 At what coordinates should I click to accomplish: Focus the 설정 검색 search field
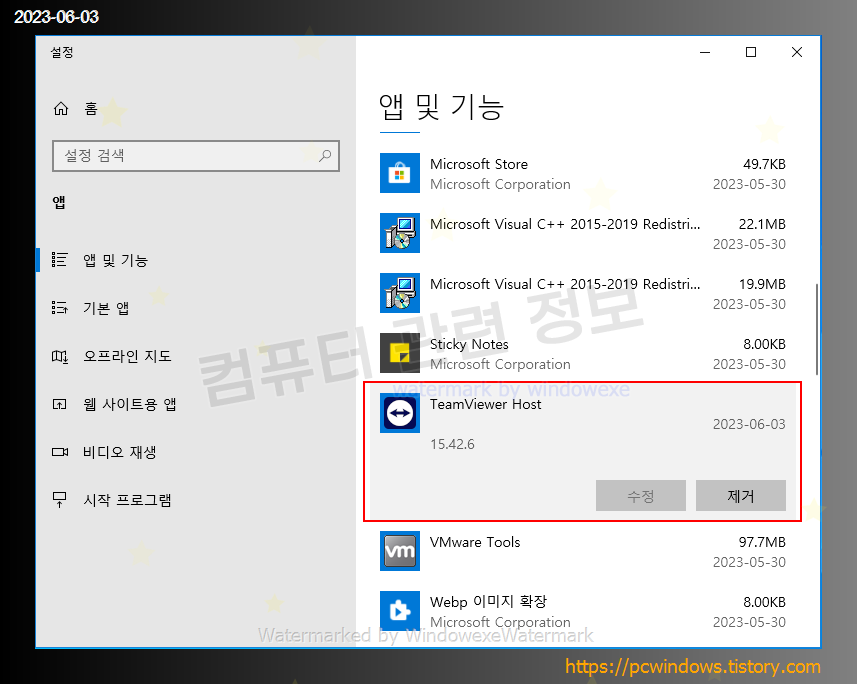click(196, 156)
